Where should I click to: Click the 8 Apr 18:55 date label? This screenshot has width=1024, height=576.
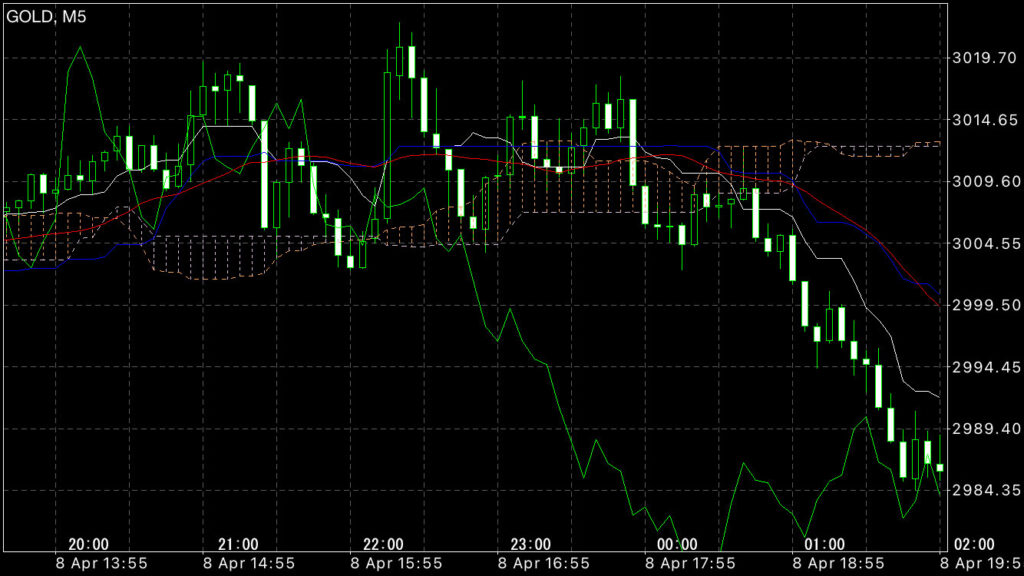pyautogui.click(x=838, y=563)
